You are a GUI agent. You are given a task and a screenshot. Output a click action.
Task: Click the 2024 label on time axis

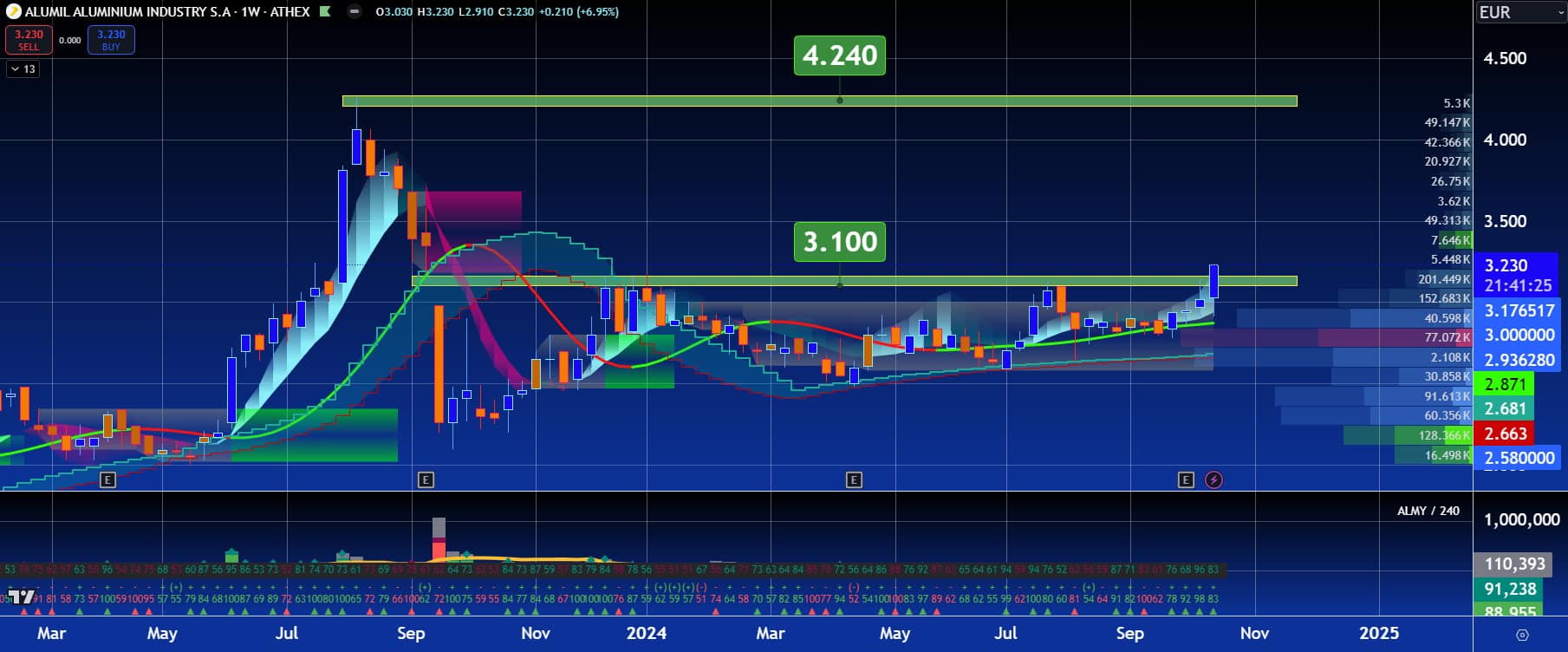[x=647, y=633]
